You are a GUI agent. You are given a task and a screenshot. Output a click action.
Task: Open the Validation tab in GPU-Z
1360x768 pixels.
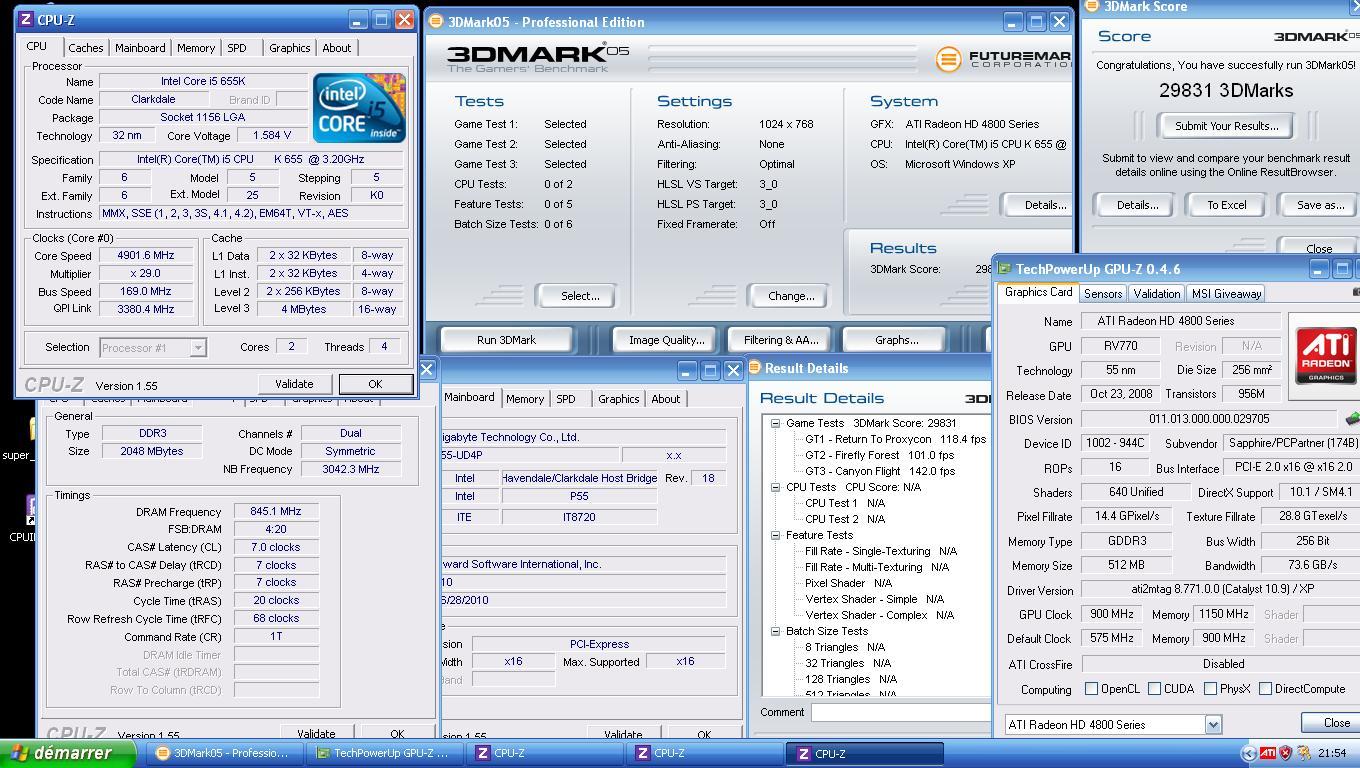(x=1156, y=294)
